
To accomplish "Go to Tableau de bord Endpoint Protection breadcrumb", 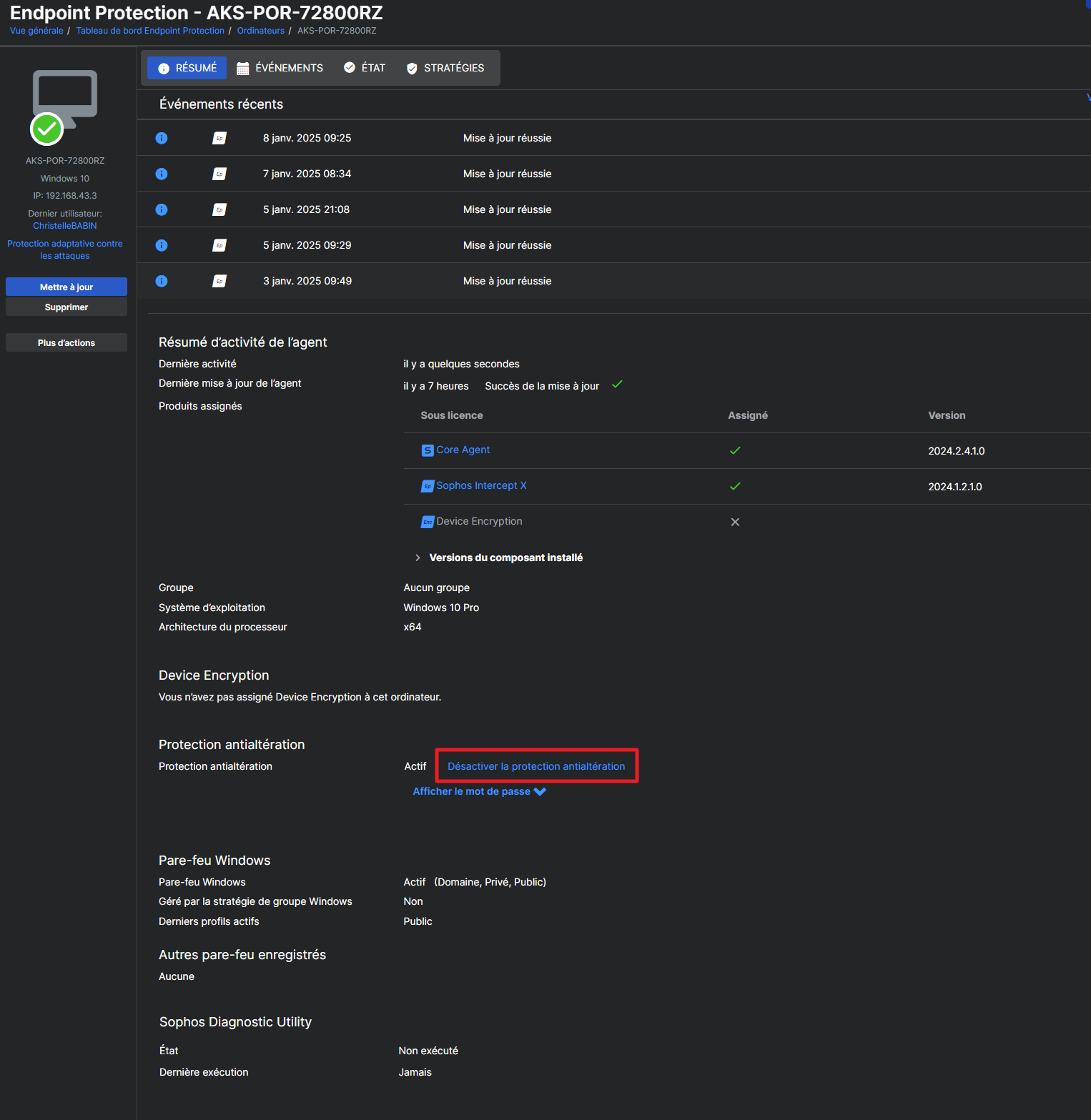I will coord(150,31).
